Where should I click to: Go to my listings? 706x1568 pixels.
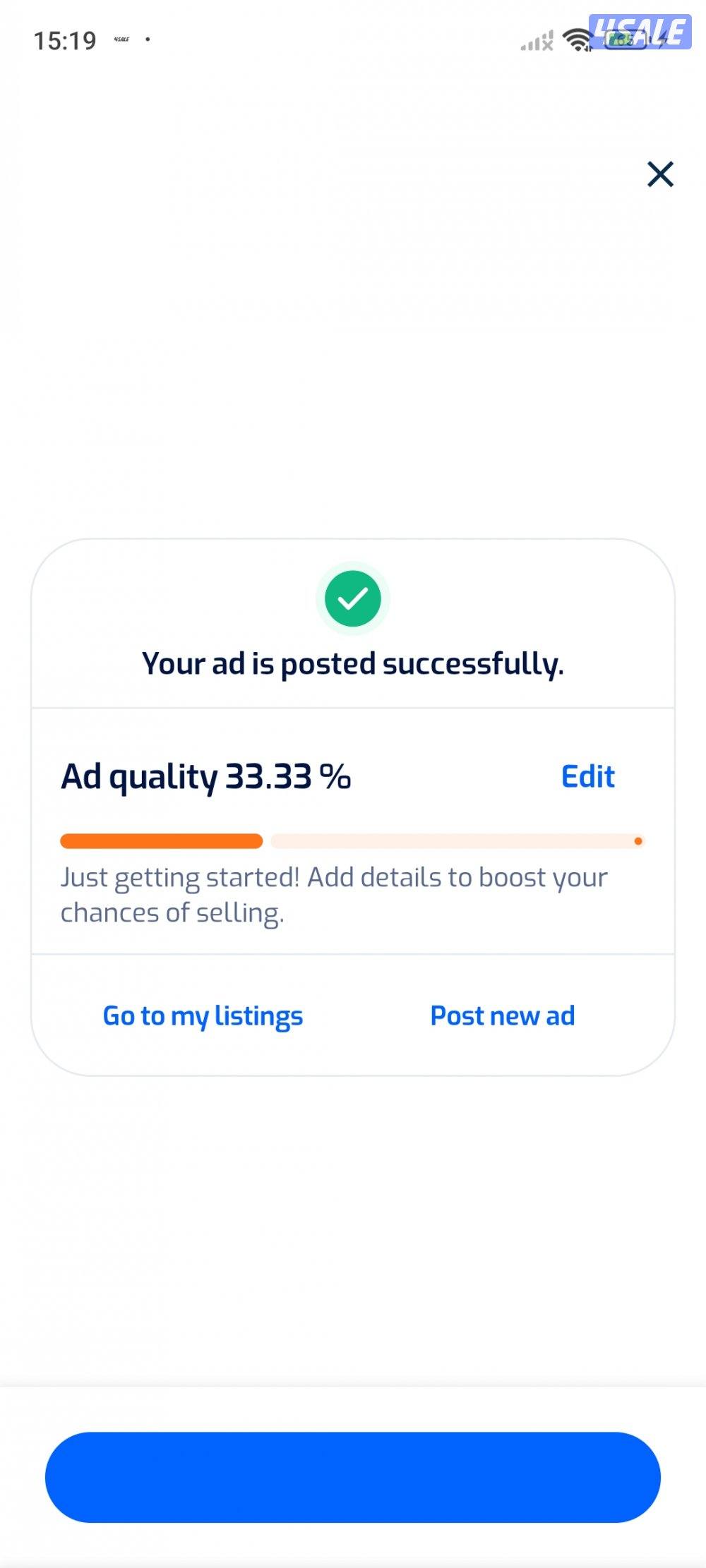pyautogui.click(x=203, y=1015)
